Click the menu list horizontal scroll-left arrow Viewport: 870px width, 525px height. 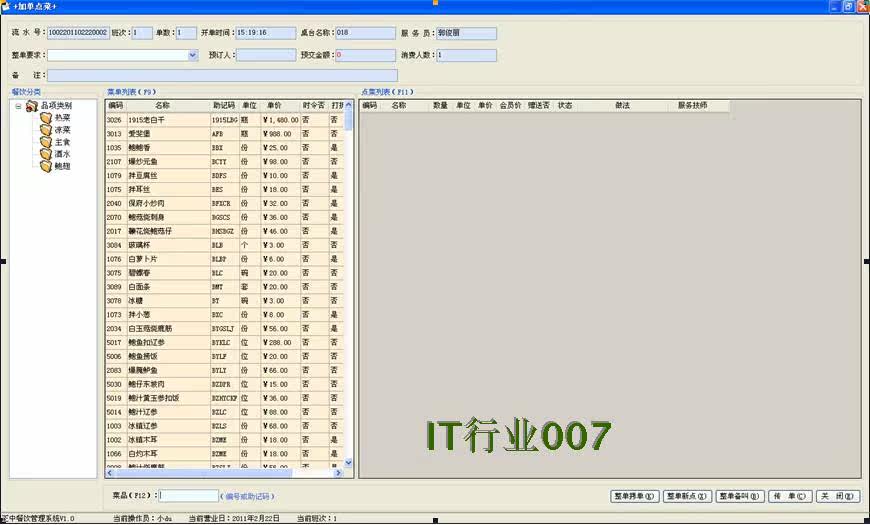(x=109, y=473)
